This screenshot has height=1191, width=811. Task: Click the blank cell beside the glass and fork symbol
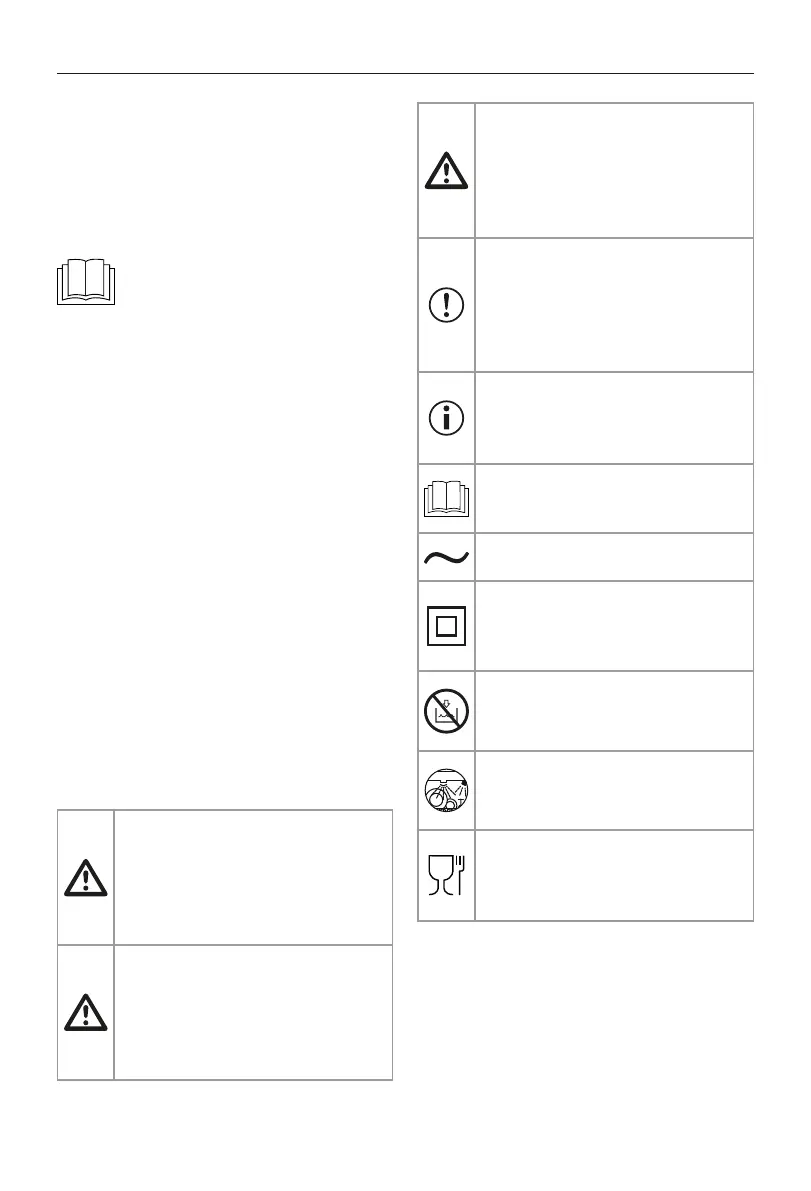(x=614, y=875)
